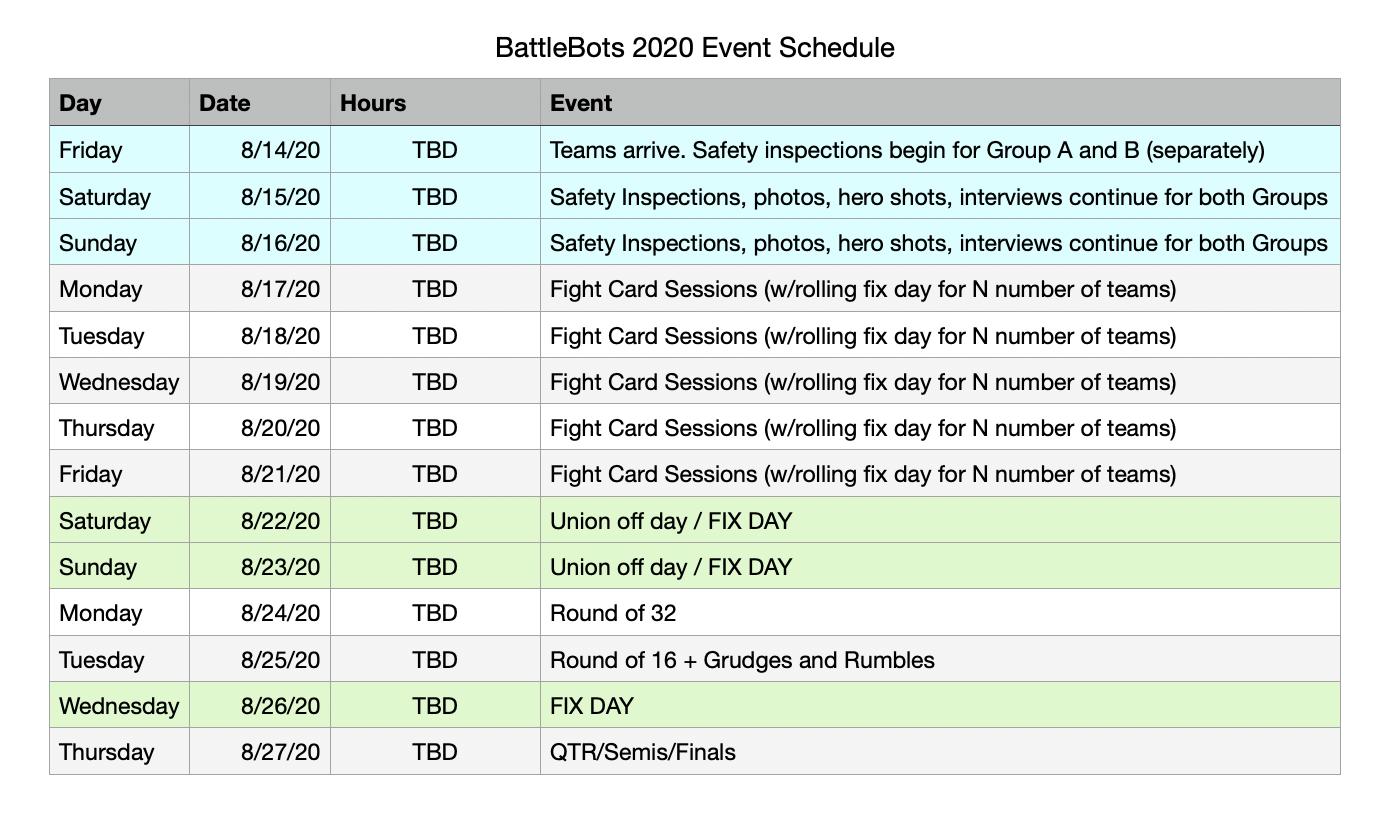Click Saturday's Union off day cell
The height and width of the screenshot is (824, 1398).
click(940, 520)
